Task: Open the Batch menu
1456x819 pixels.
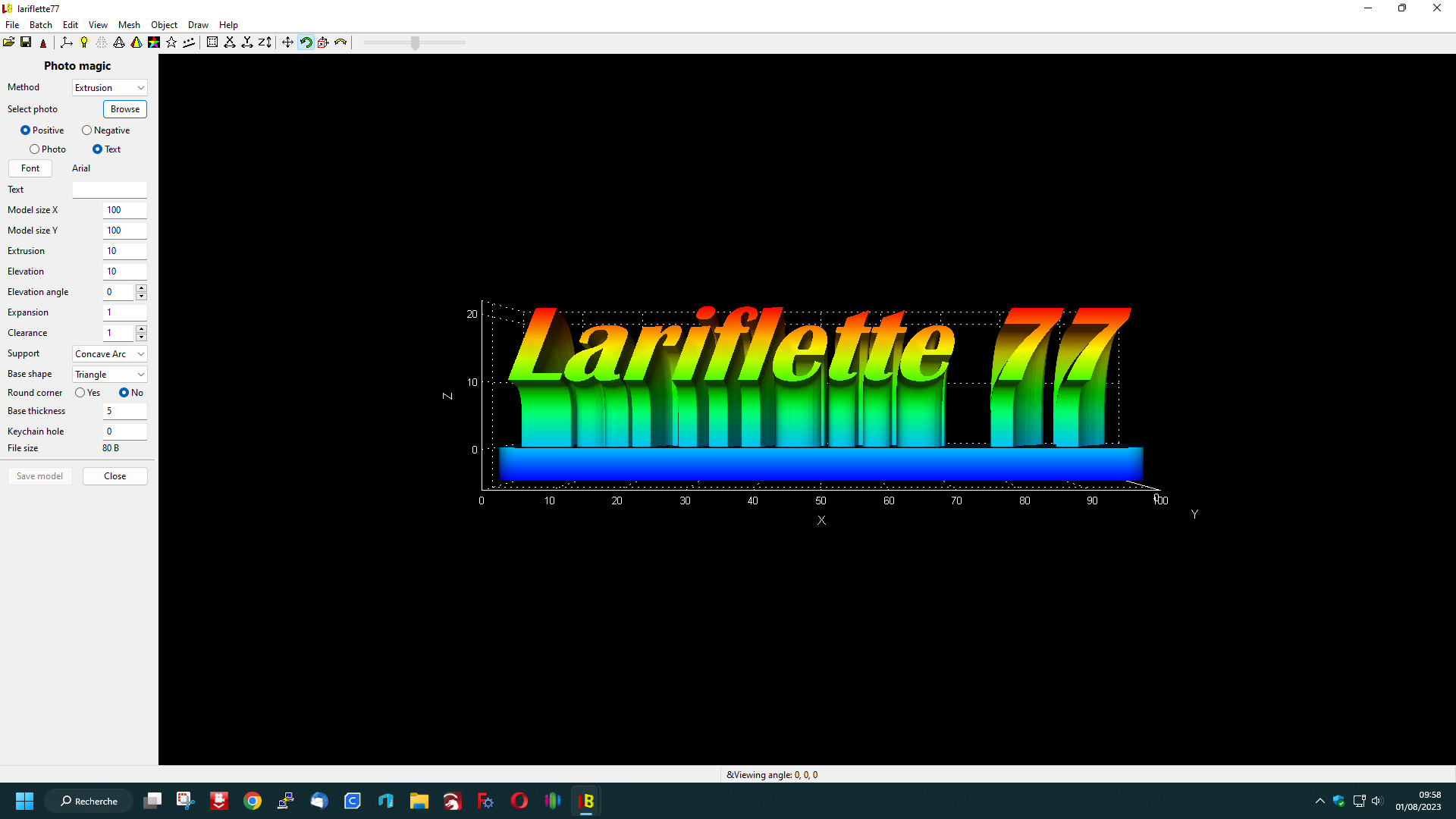Action: [41, 25]
